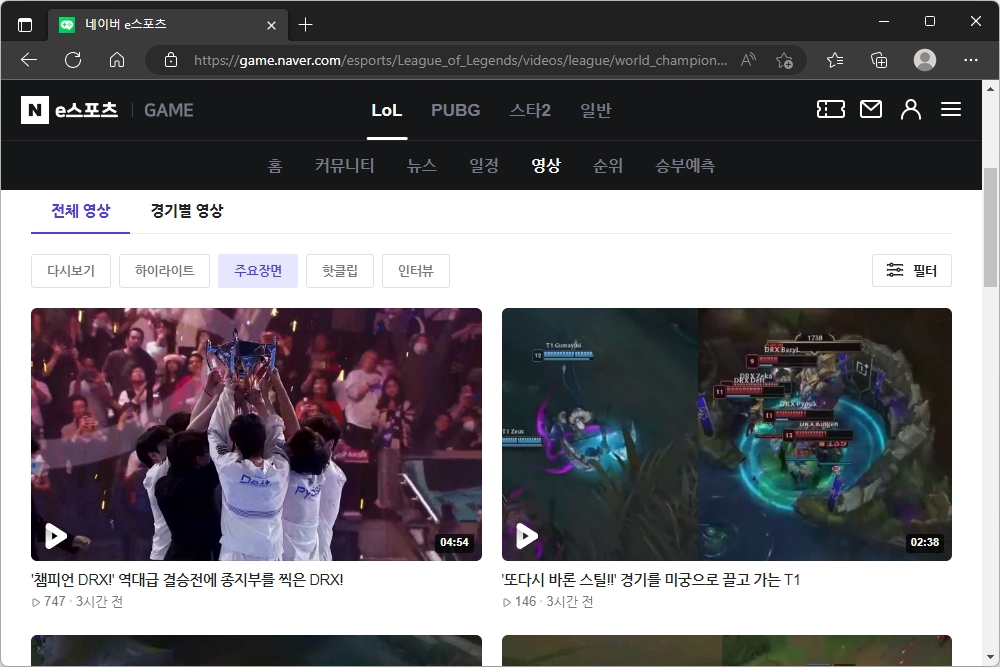Open browser collections
This screenshot has height=667, width=1000.
[x=879, y=60]
